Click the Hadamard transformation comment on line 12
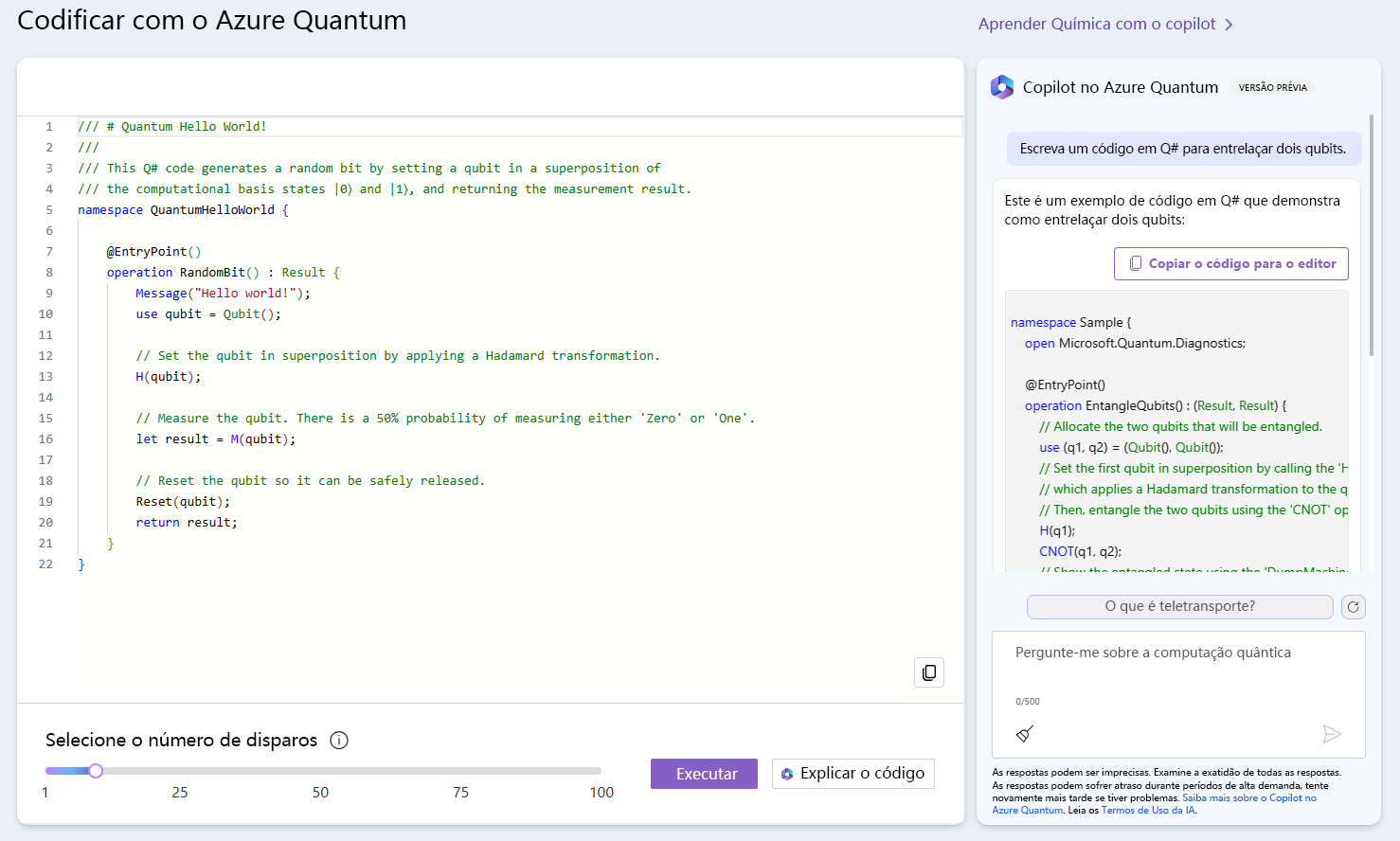 click(398, 356)
